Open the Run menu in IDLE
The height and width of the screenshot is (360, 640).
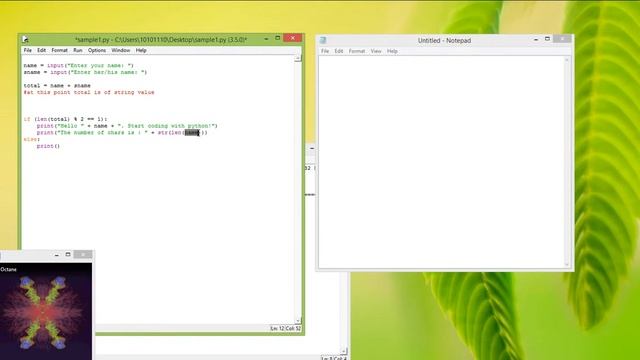pos(78,50)
